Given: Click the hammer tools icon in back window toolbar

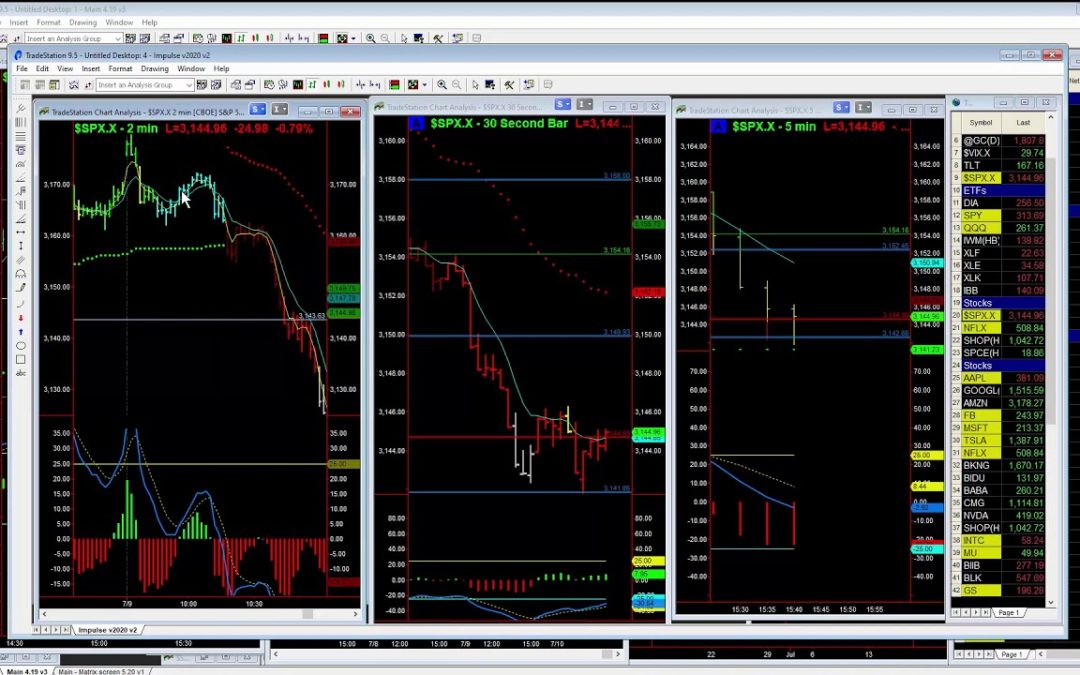Looking at the screenshot, I should pyautogui.click(x=438, y=39).
